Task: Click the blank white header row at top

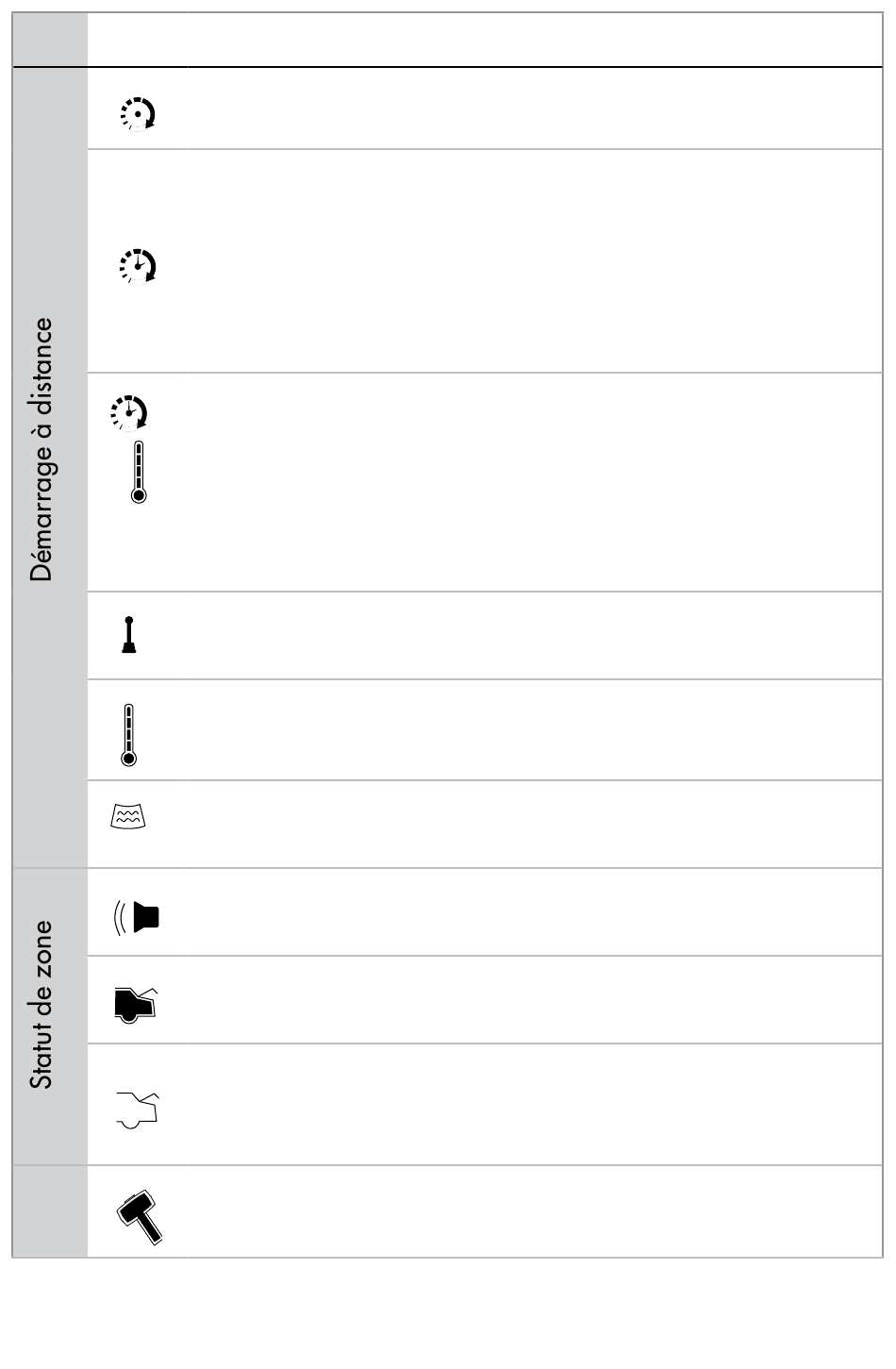Action: tap(485, 40)
